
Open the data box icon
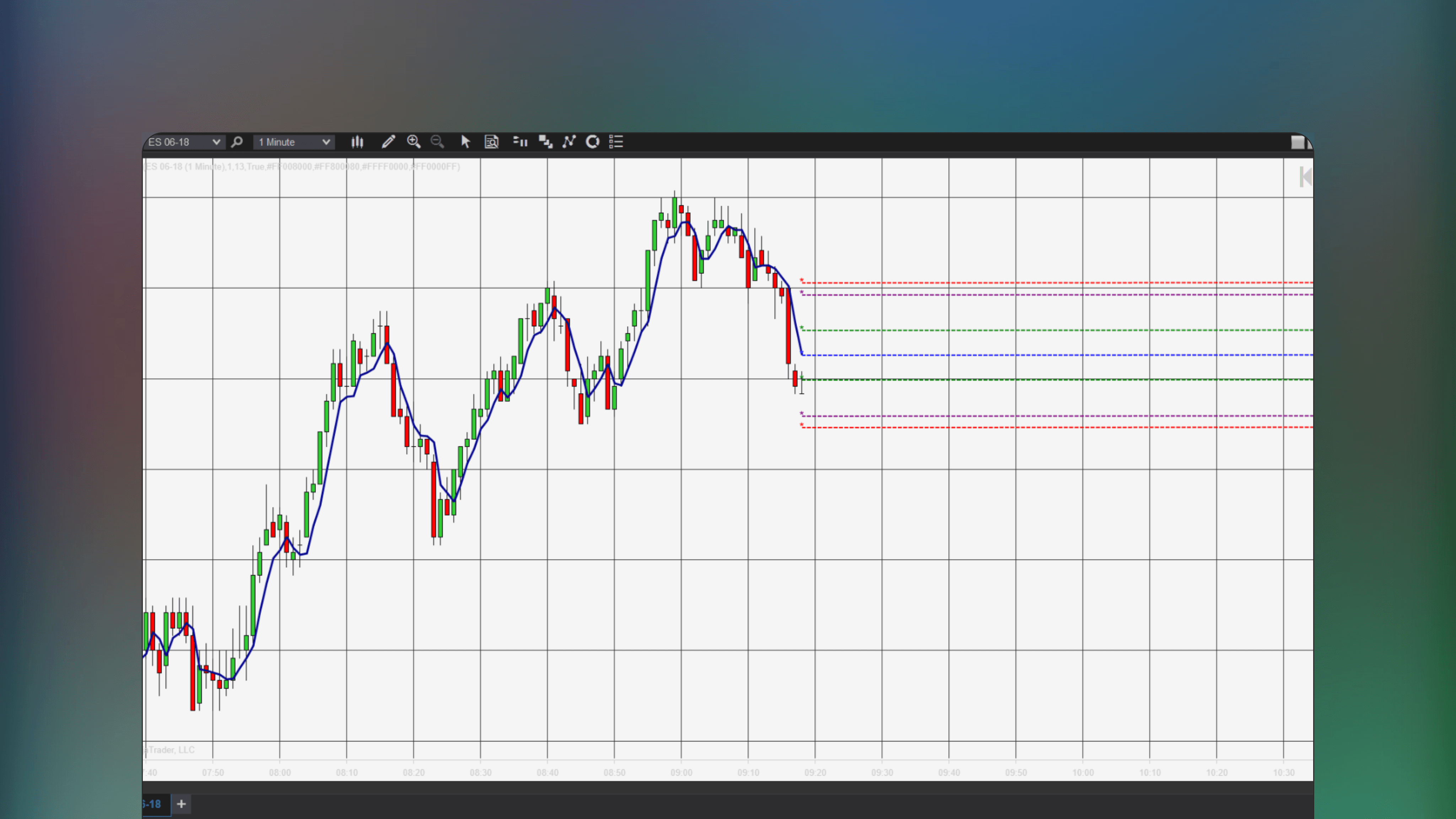pyautogui.click(x=492, y=142)
